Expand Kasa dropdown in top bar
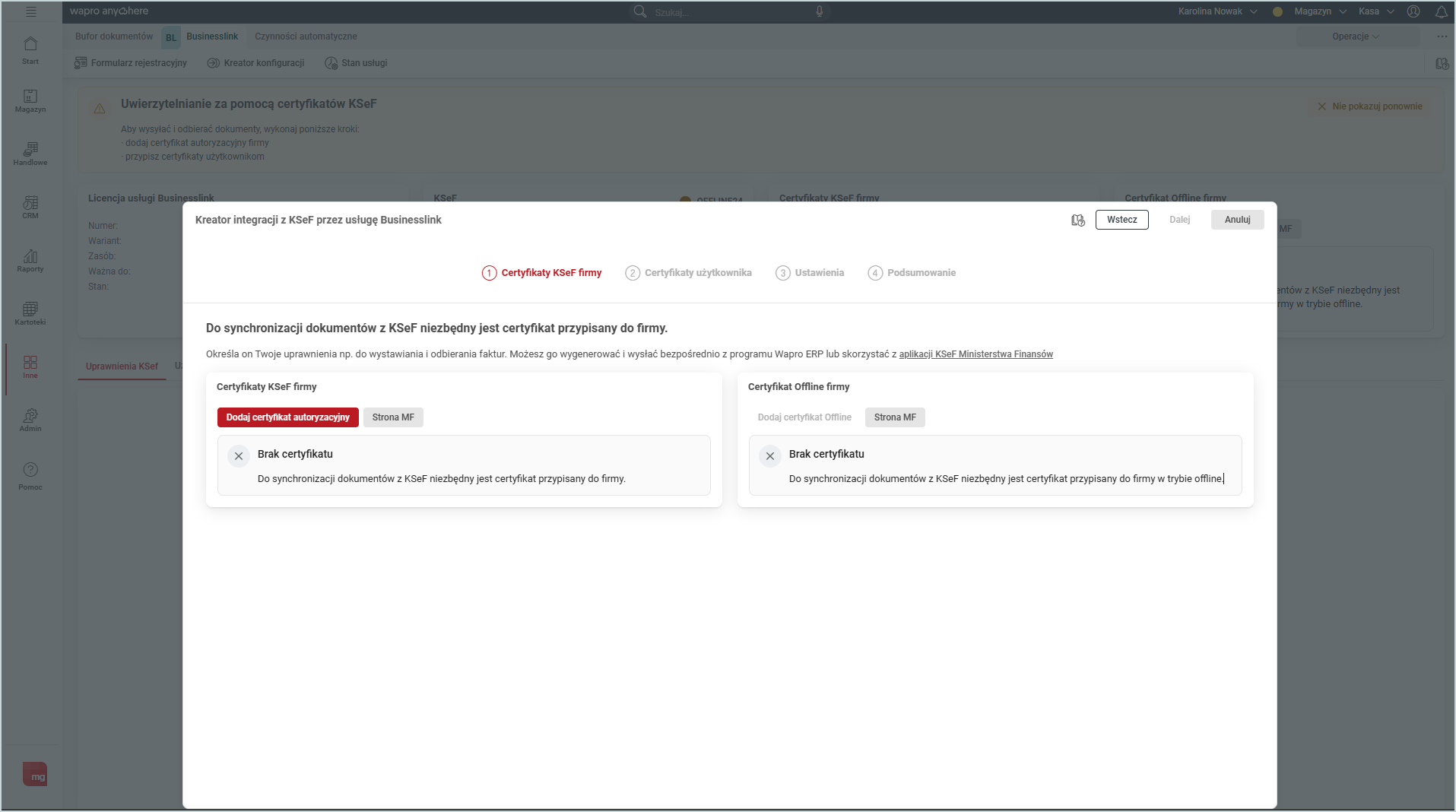 1376,11
